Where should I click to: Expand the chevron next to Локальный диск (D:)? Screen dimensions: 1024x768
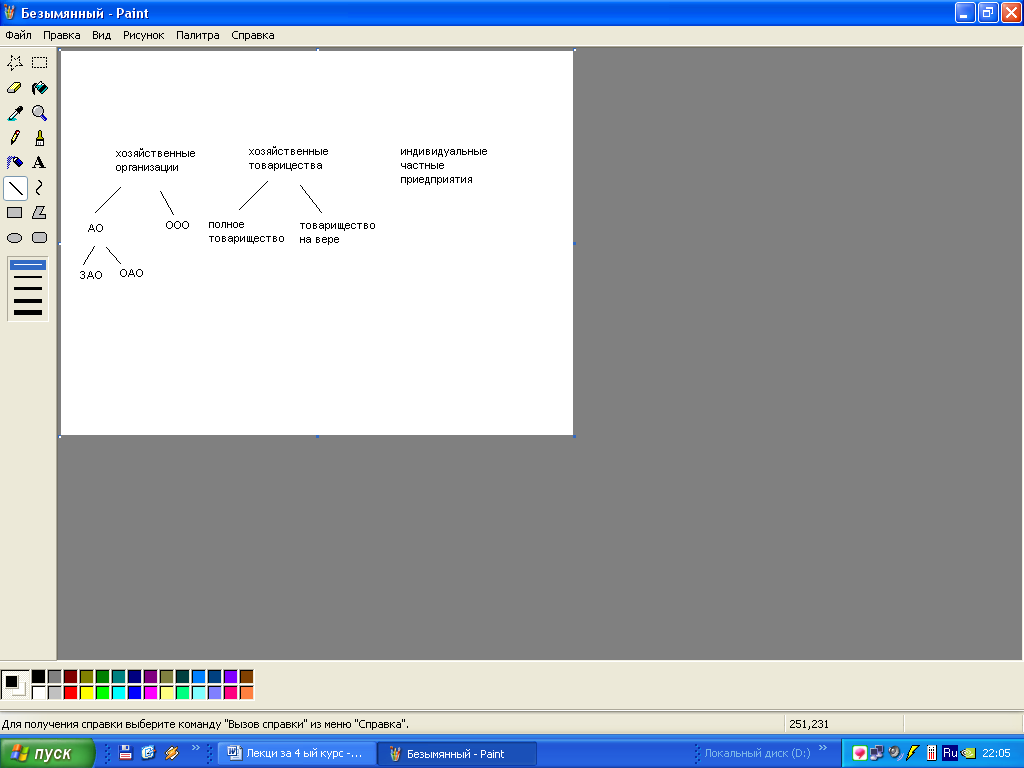coord(823,748)
